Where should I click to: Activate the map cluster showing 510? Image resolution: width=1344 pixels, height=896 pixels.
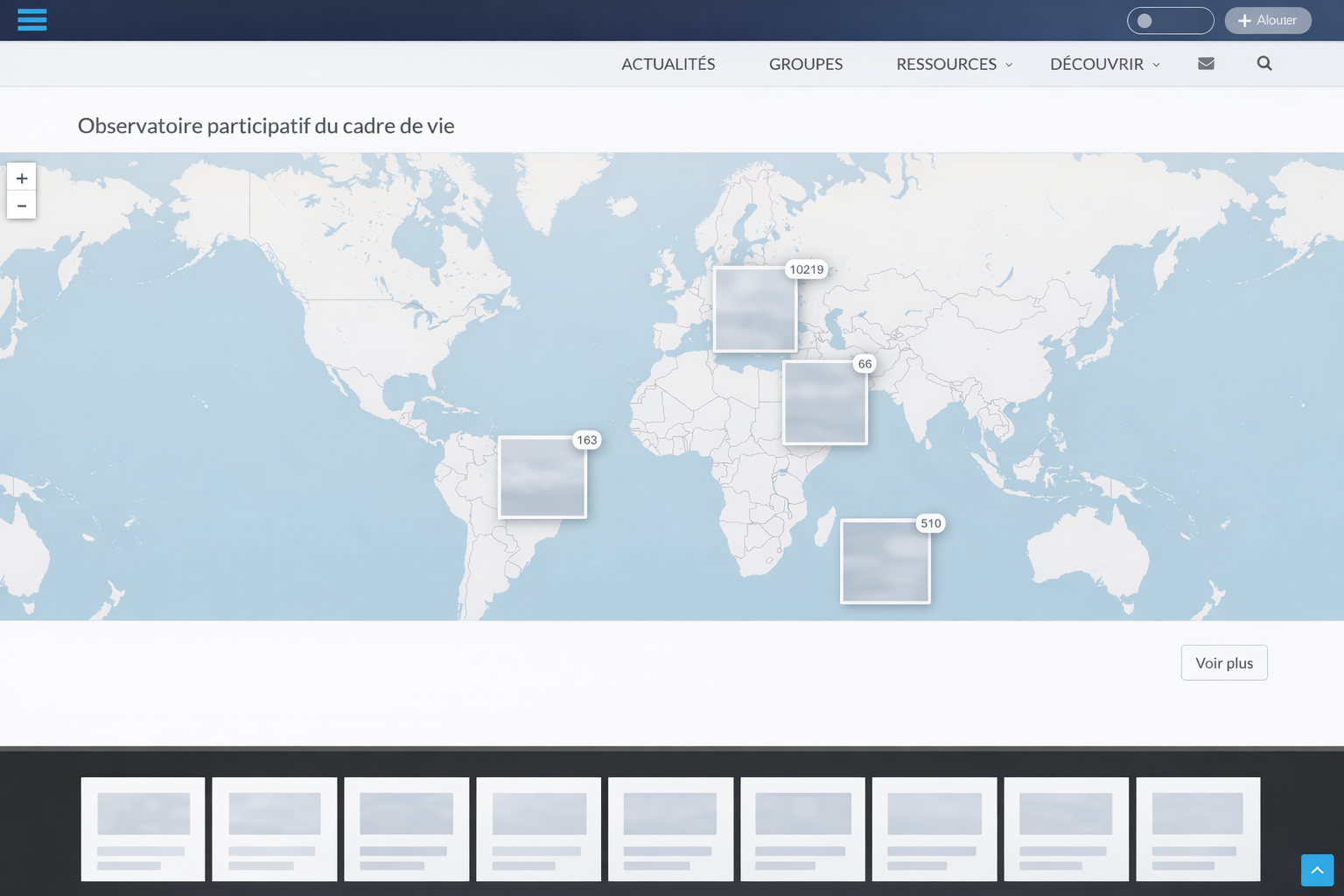point(885,561)
